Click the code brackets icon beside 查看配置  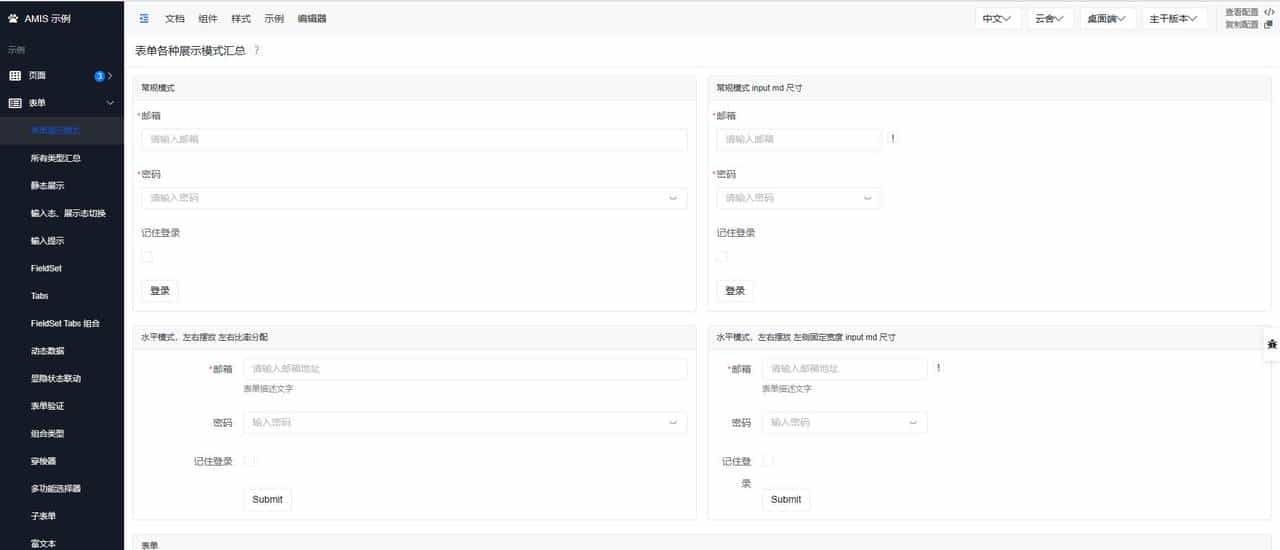[x=1269, y=12]
